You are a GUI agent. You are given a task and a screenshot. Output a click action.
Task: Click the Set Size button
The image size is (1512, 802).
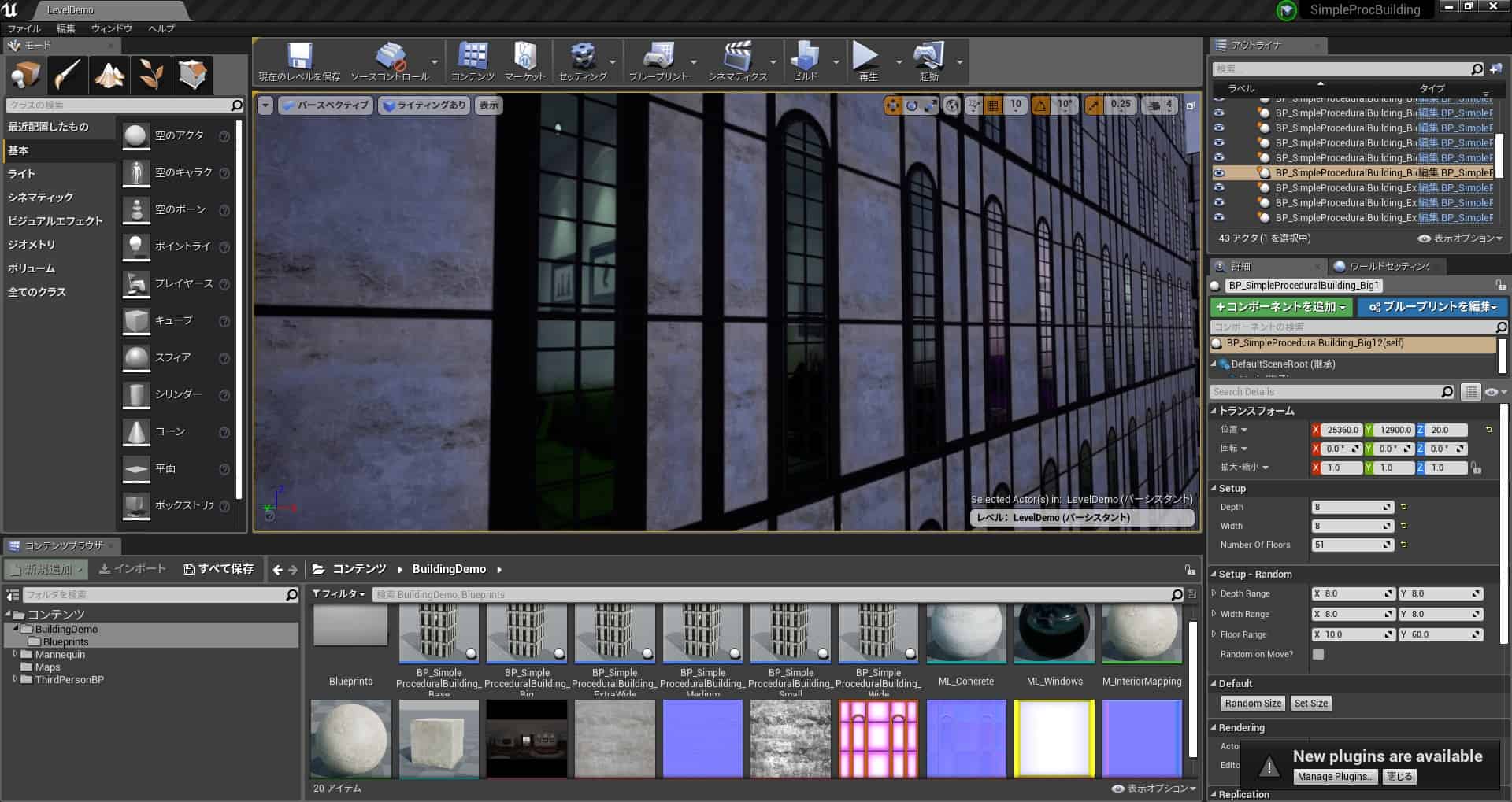pos(1311,704)
